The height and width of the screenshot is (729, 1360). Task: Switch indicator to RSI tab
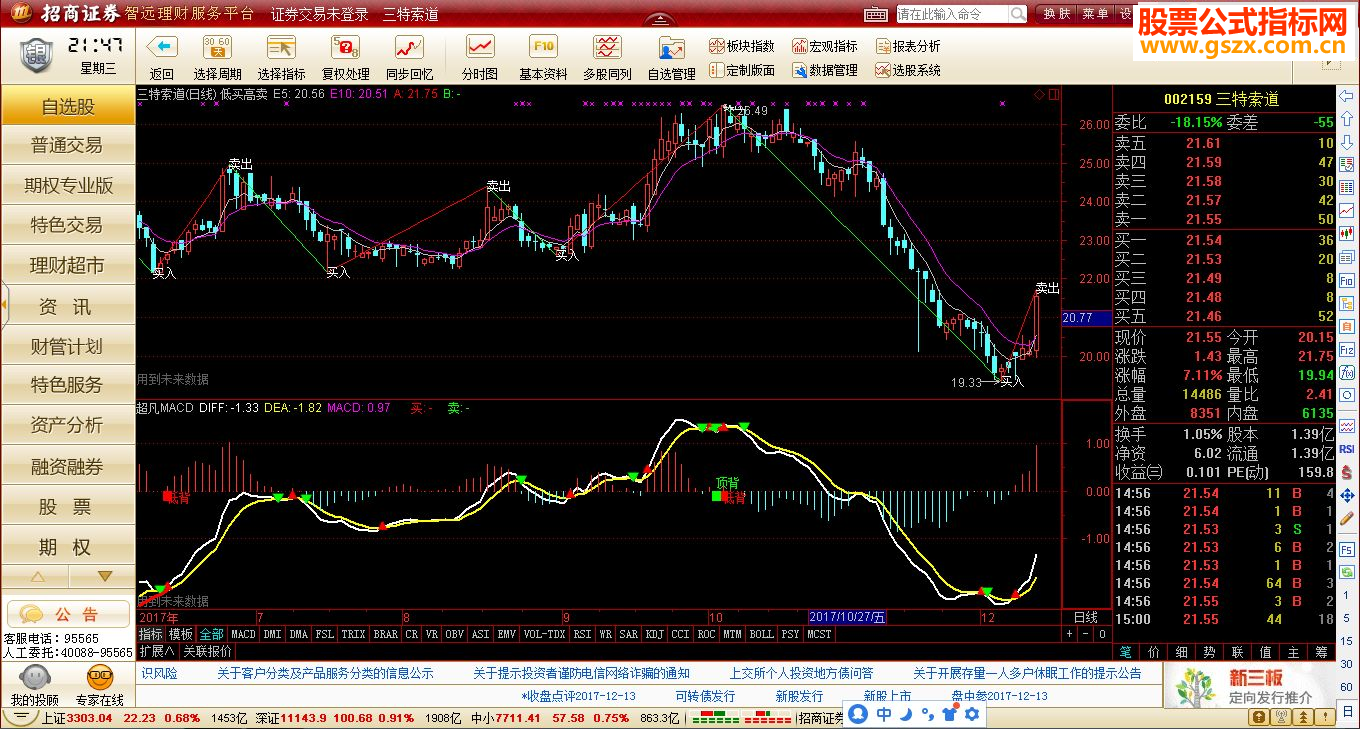point(582,634)
